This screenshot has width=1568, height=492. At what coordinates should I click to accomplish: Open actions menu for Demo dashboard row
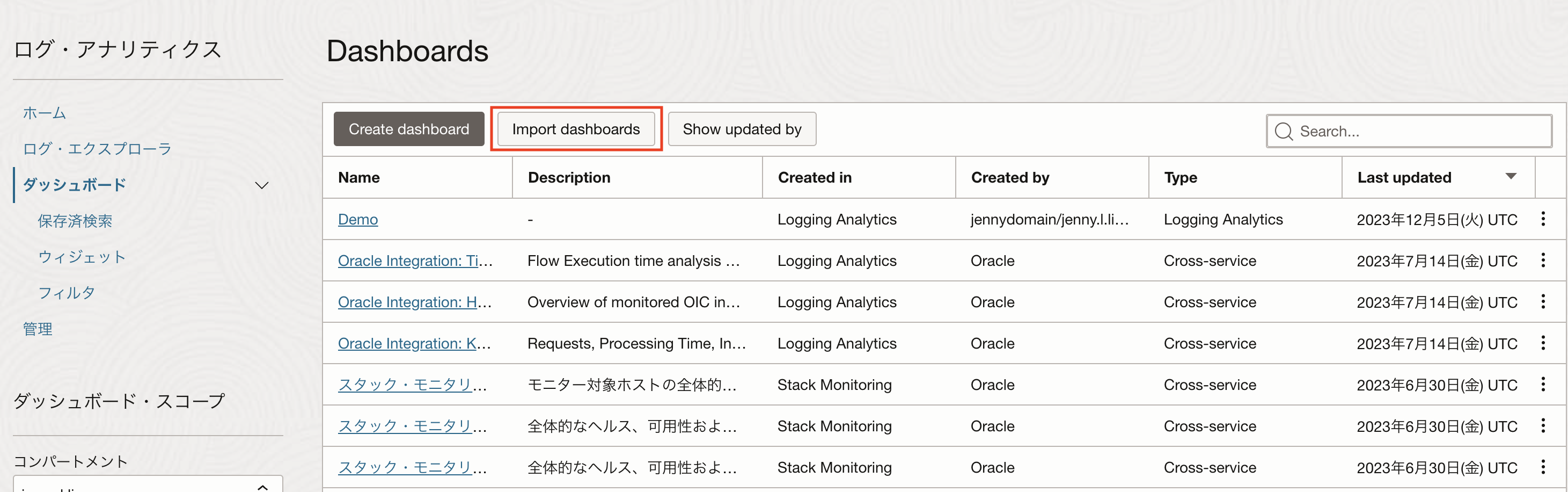[1542, 219]
